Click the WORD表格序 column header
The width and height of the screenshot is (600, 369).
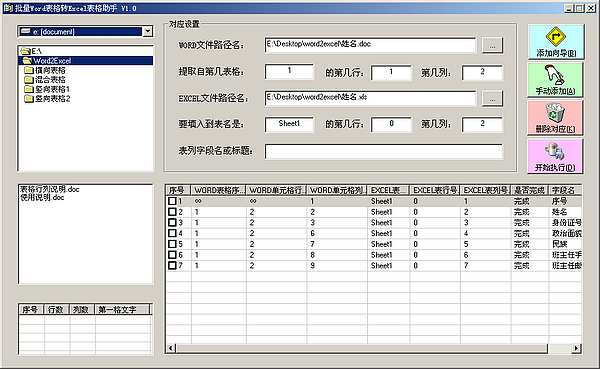click(x=218, y=190)
